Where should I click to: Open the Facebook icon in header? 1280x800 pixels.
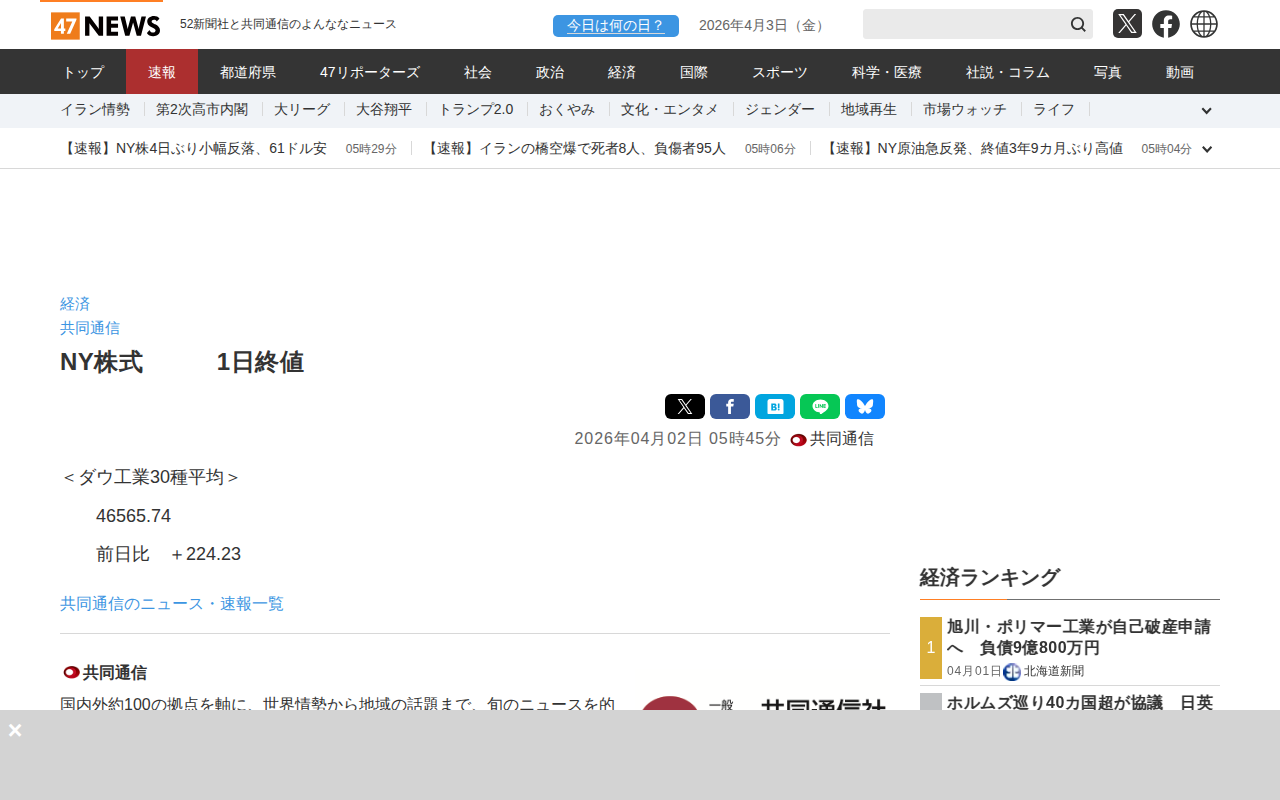[1165, 24]
